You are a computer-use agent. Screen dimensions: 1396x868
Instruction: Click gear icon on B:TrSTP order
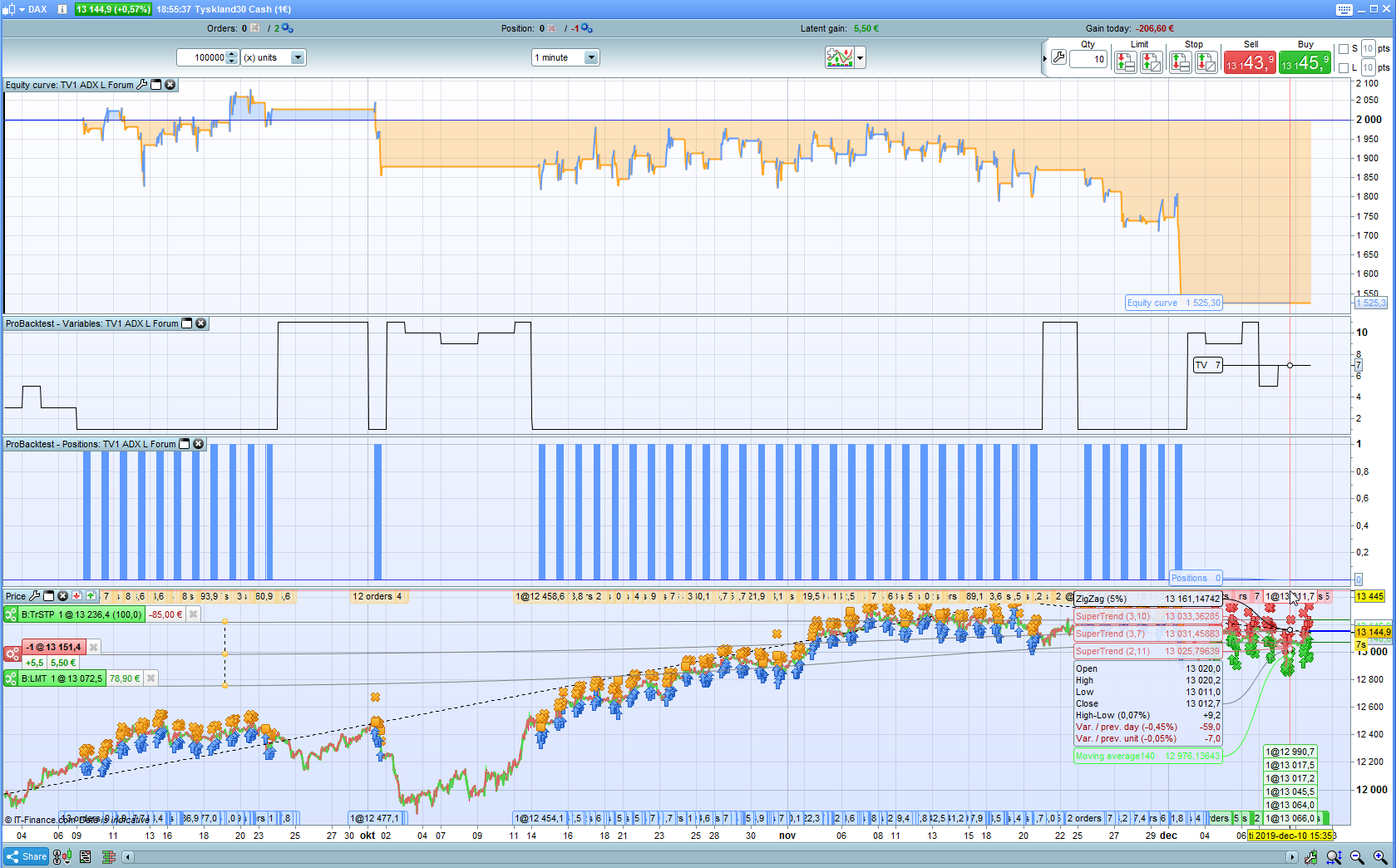coord(11,614)
